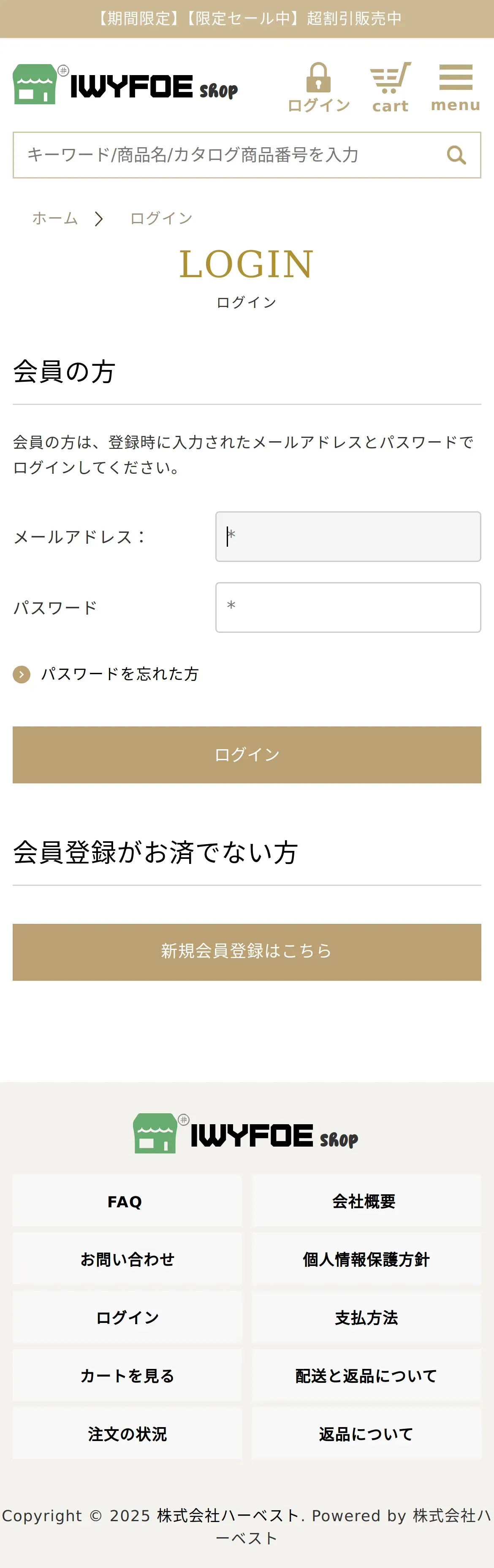Image resolution: width=494 pixels, height=1568 pixels.
Task: Click the breadcrumb chevron separator
Action: (x=99, y=219)
